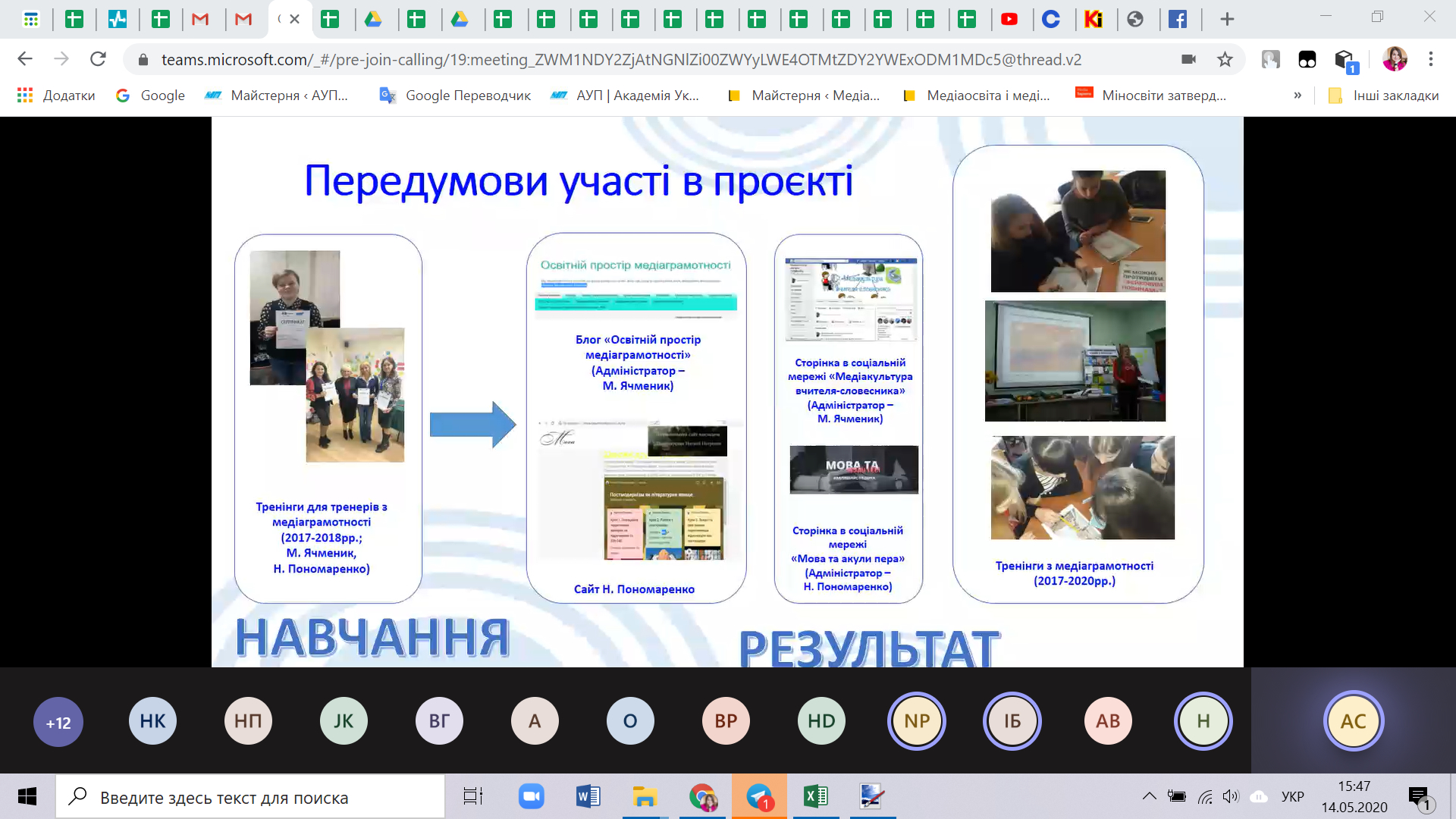Switch to the first Google Drive tab
The image size is (1456, 819).
pos(373,19)
